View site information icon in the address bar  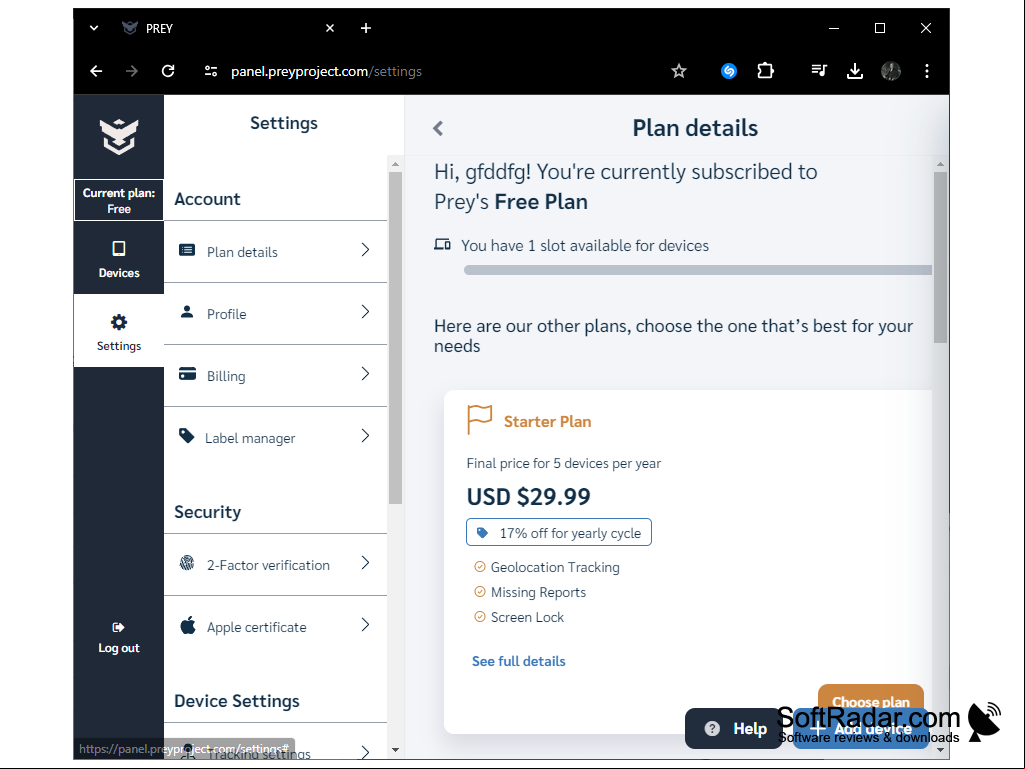tap(210, 71)
